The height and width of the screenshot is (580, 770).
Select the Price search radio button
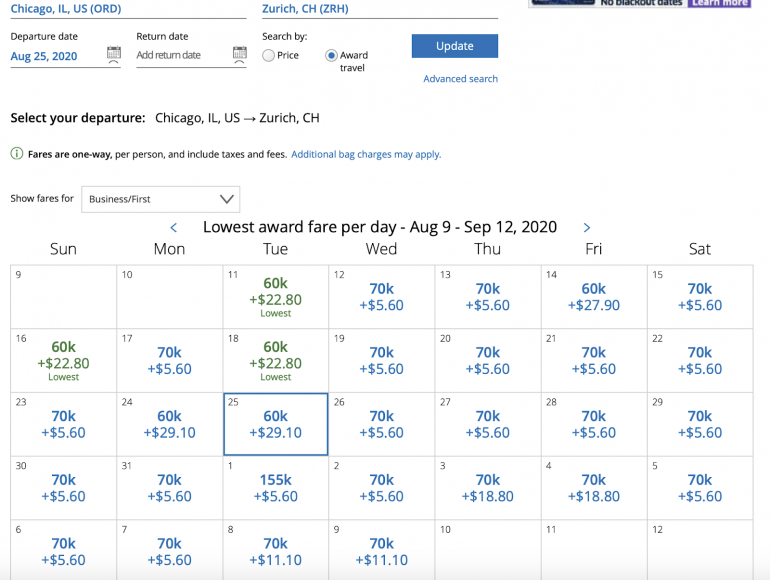269,56
